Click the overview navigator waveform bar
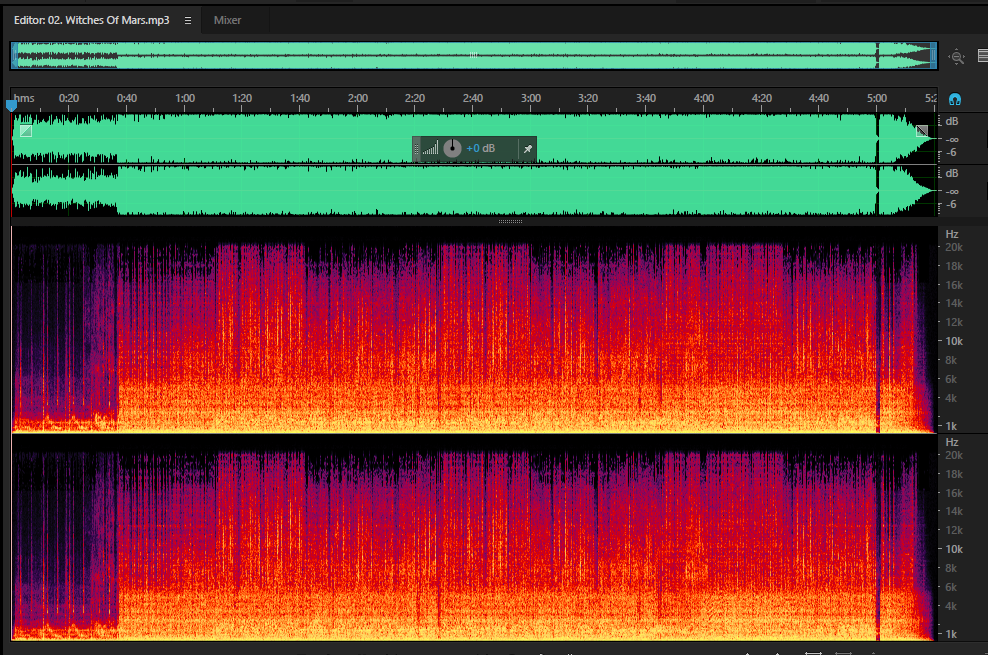This screenshot has width=988, height=655. coord(474,55)
